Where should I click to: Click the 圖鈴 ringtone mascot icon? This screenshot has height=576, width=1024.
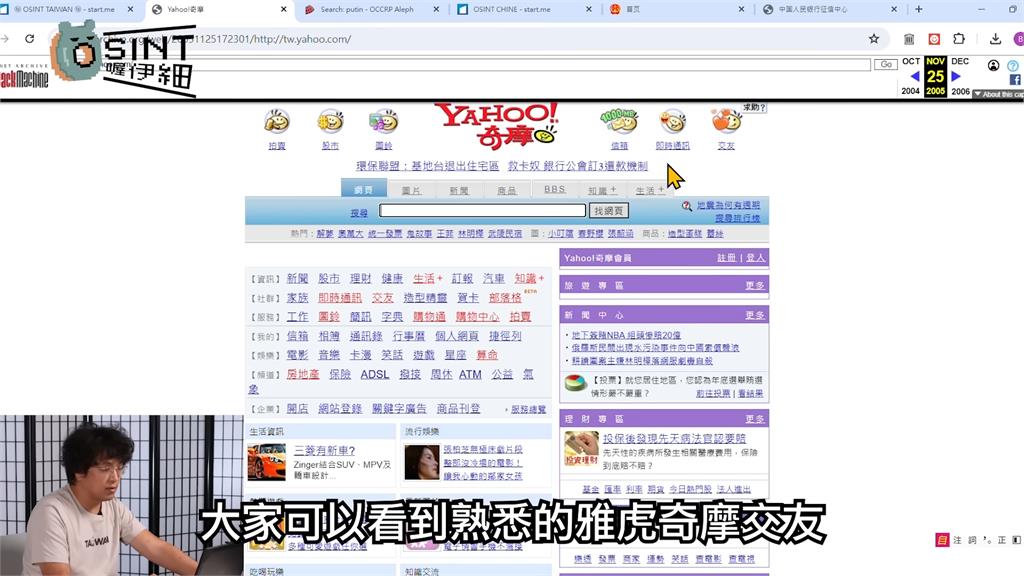(383, 121)
